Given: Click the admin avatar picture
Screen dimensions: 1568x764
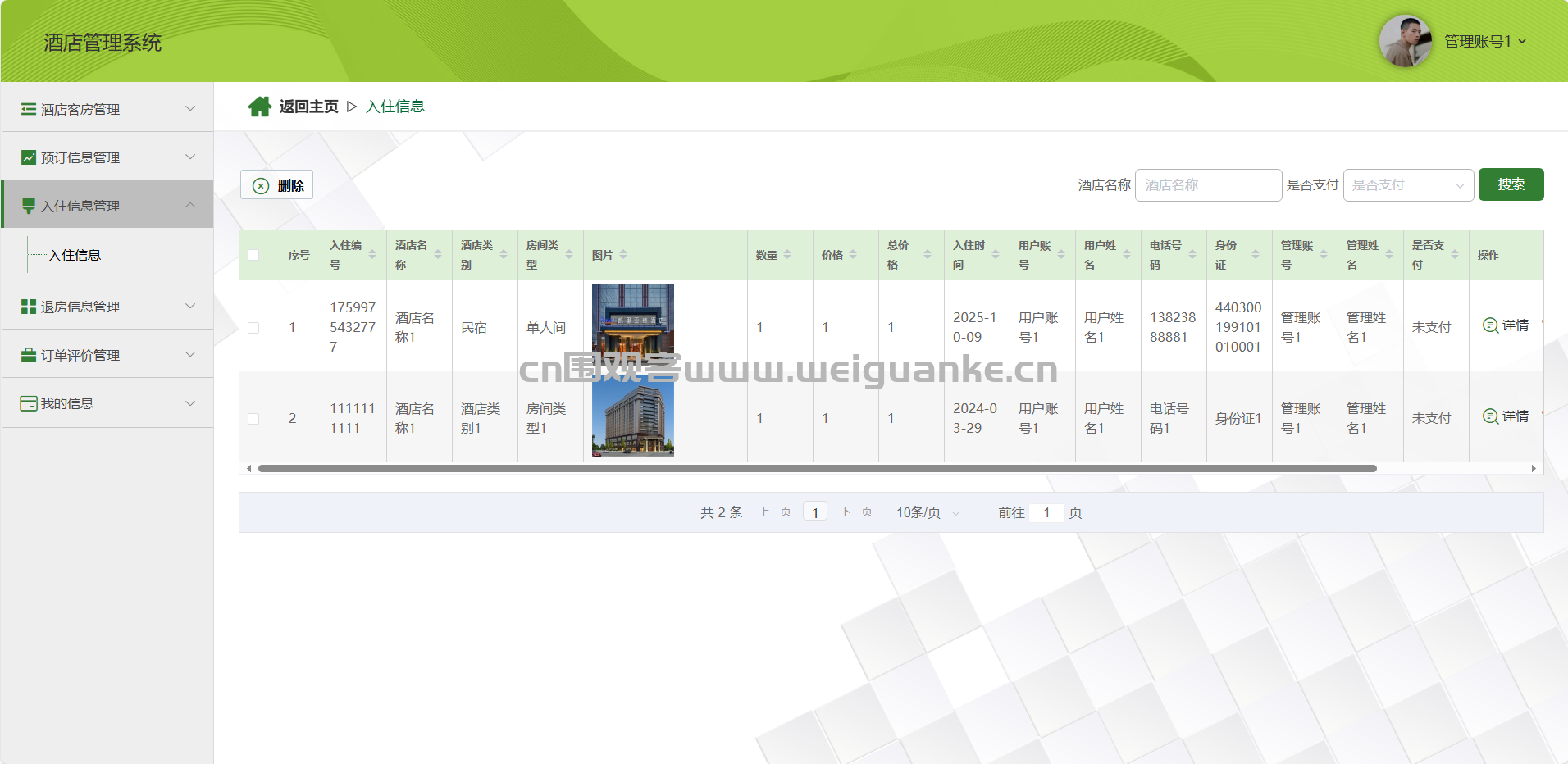Looking at the screenshot, I should point(1405,41).
